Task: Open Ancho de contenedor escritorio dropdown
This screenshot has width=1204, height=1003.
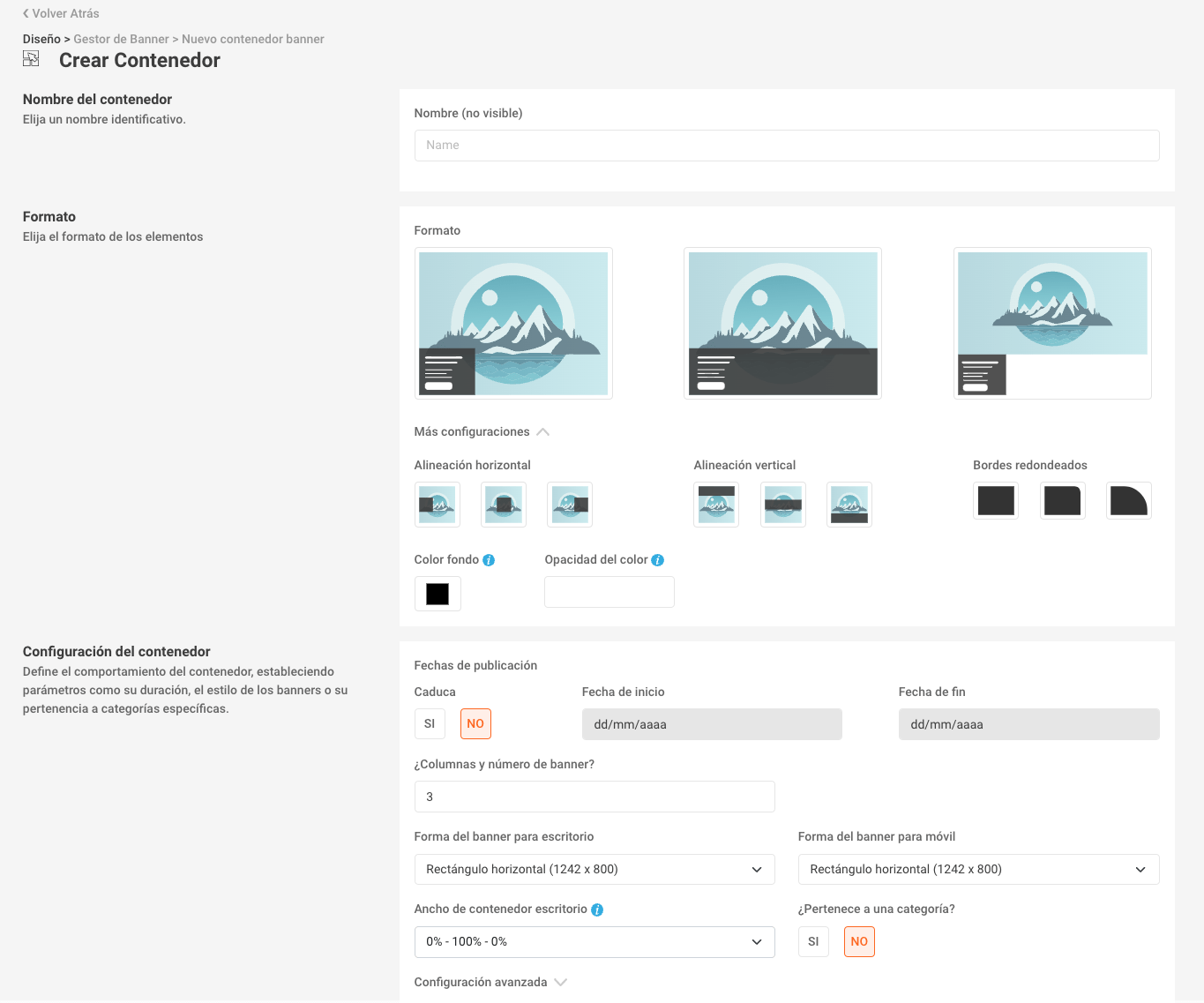Action: point(595,942)
